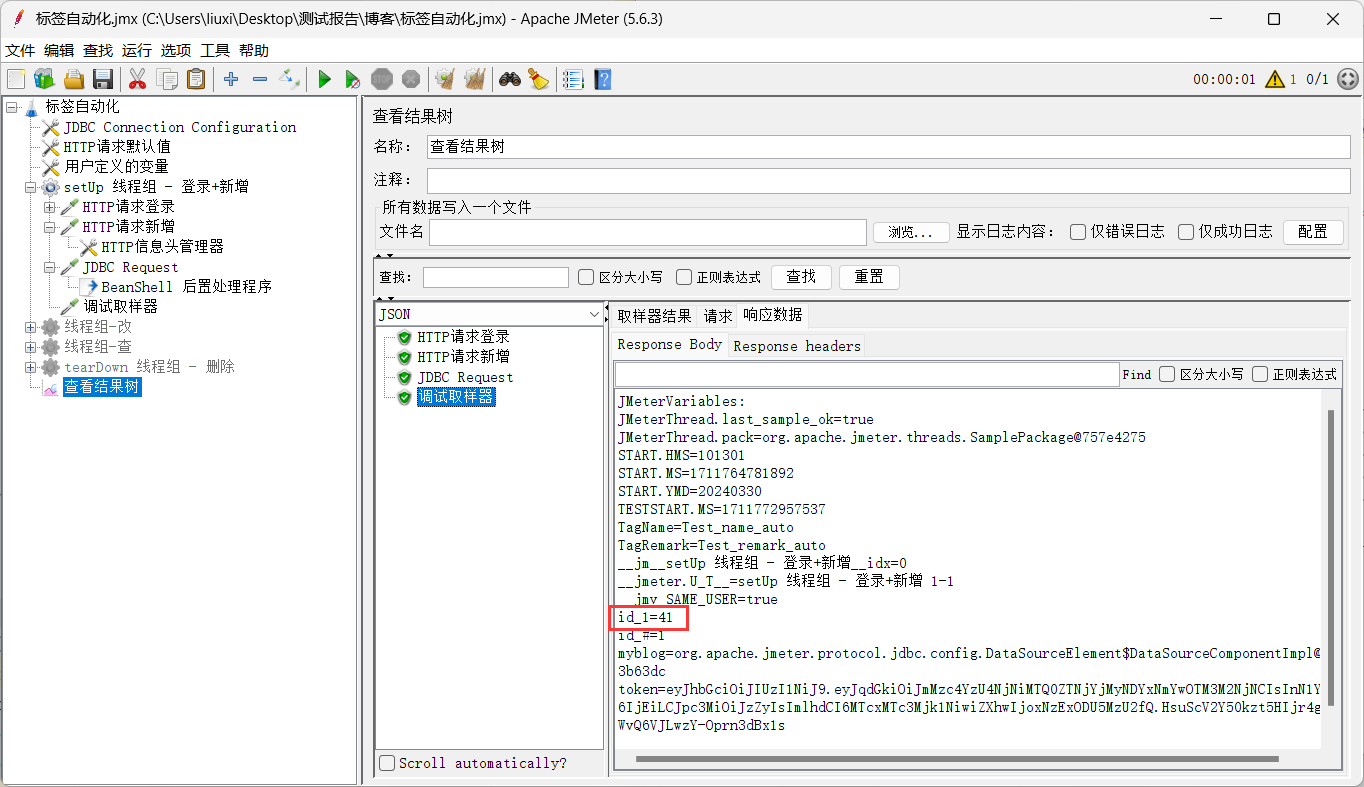Start test without pauses icon

(353, 79)
